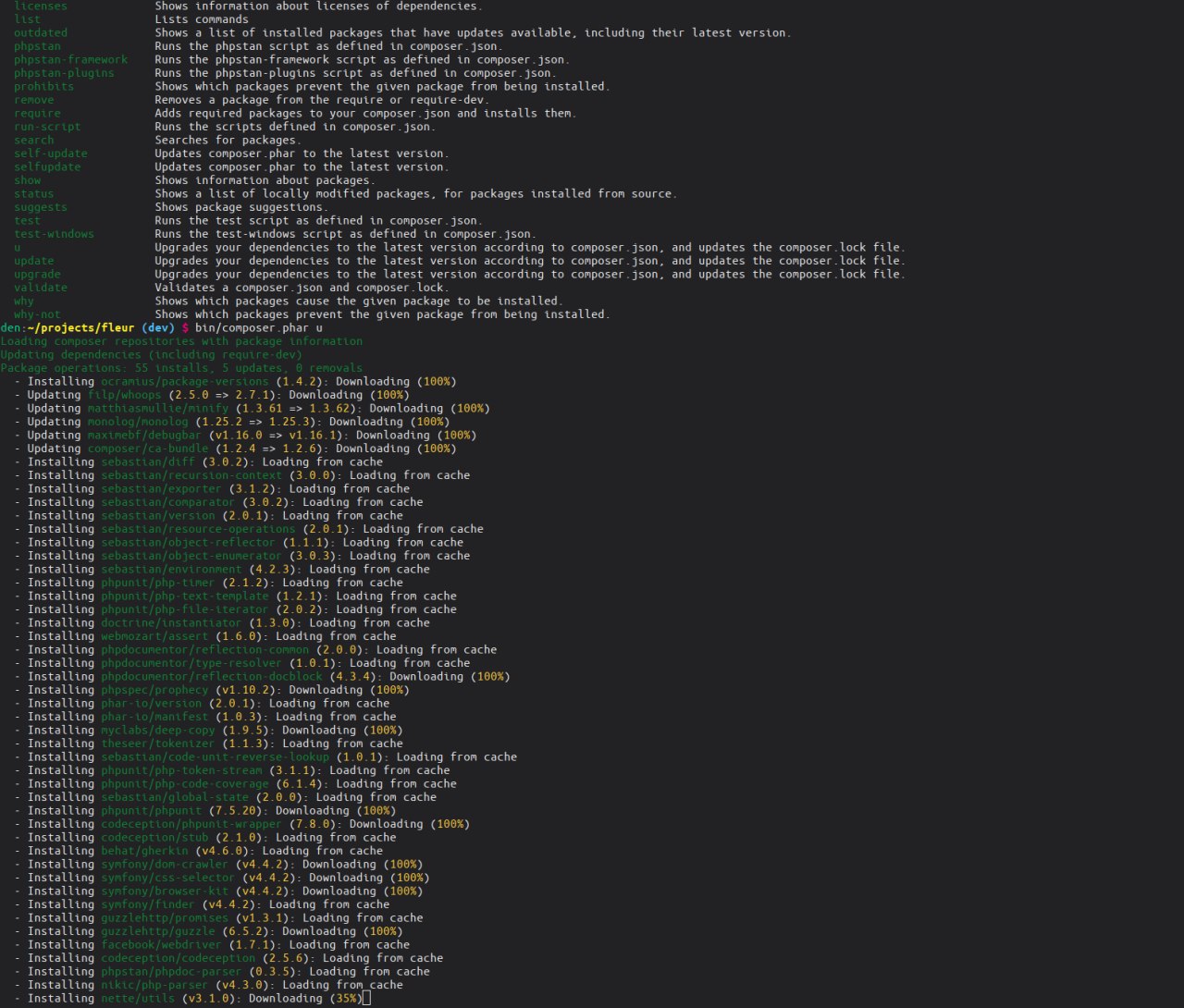Click package name 'ocramius/package-versions'
Image resolution: width=1184 pixels, height=1008 pixels.
click(185, 382)
